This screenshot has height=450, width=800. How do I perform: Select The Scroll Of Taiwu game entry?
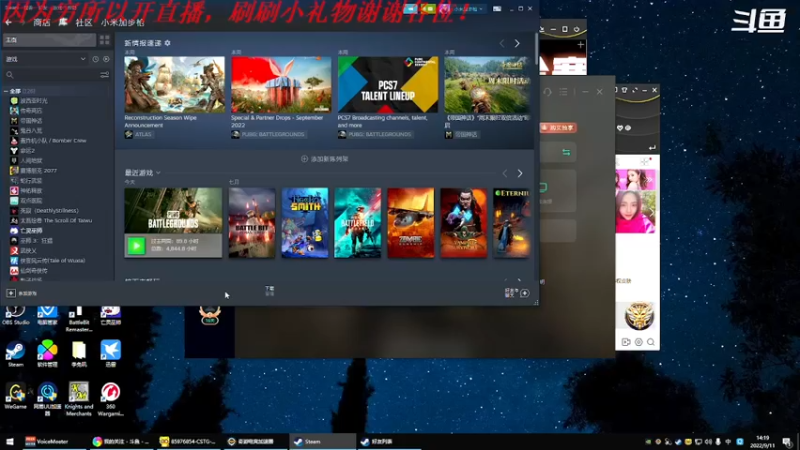(x=56, y=220)
